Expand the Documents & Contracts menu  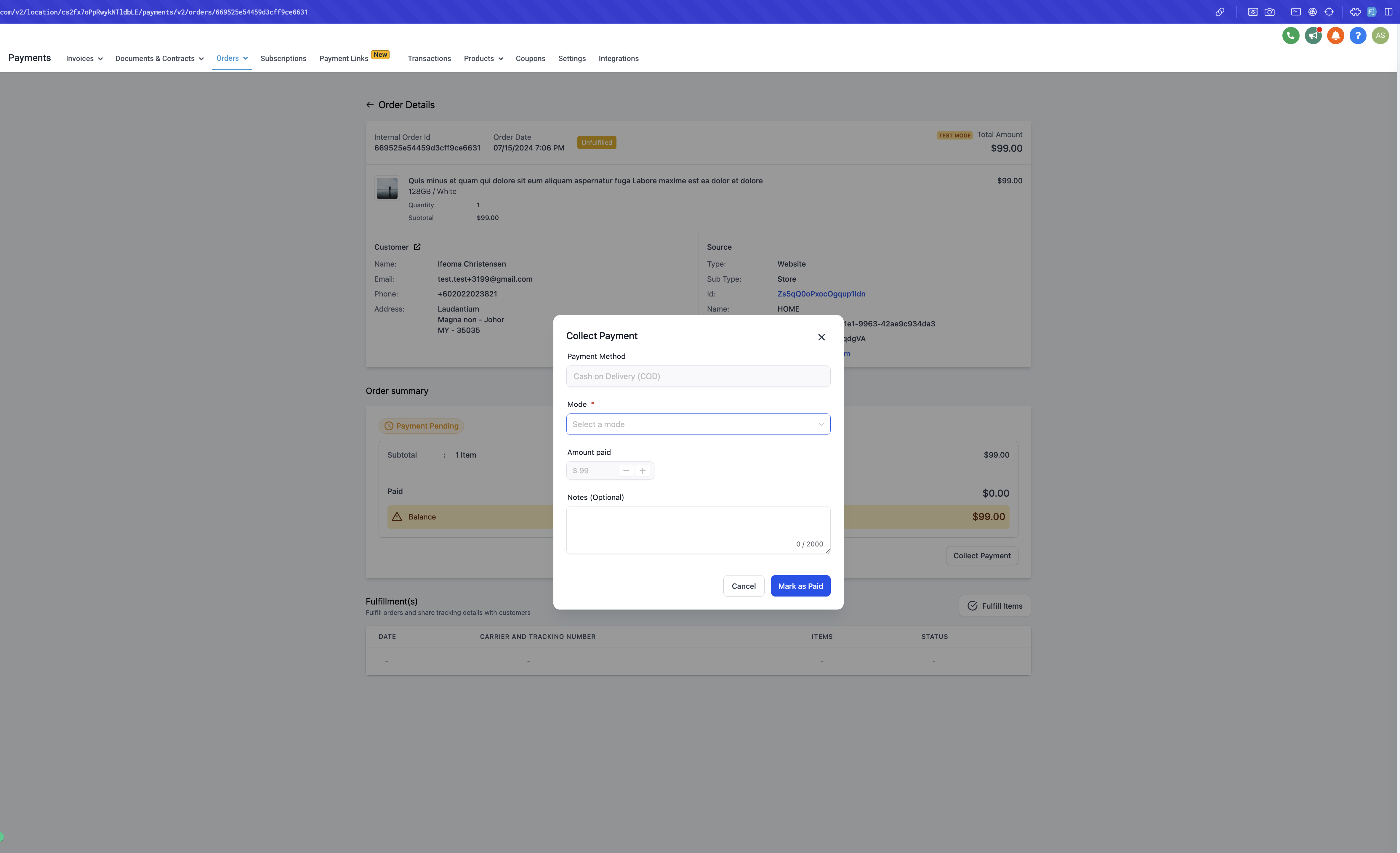[x=160, y=58]
